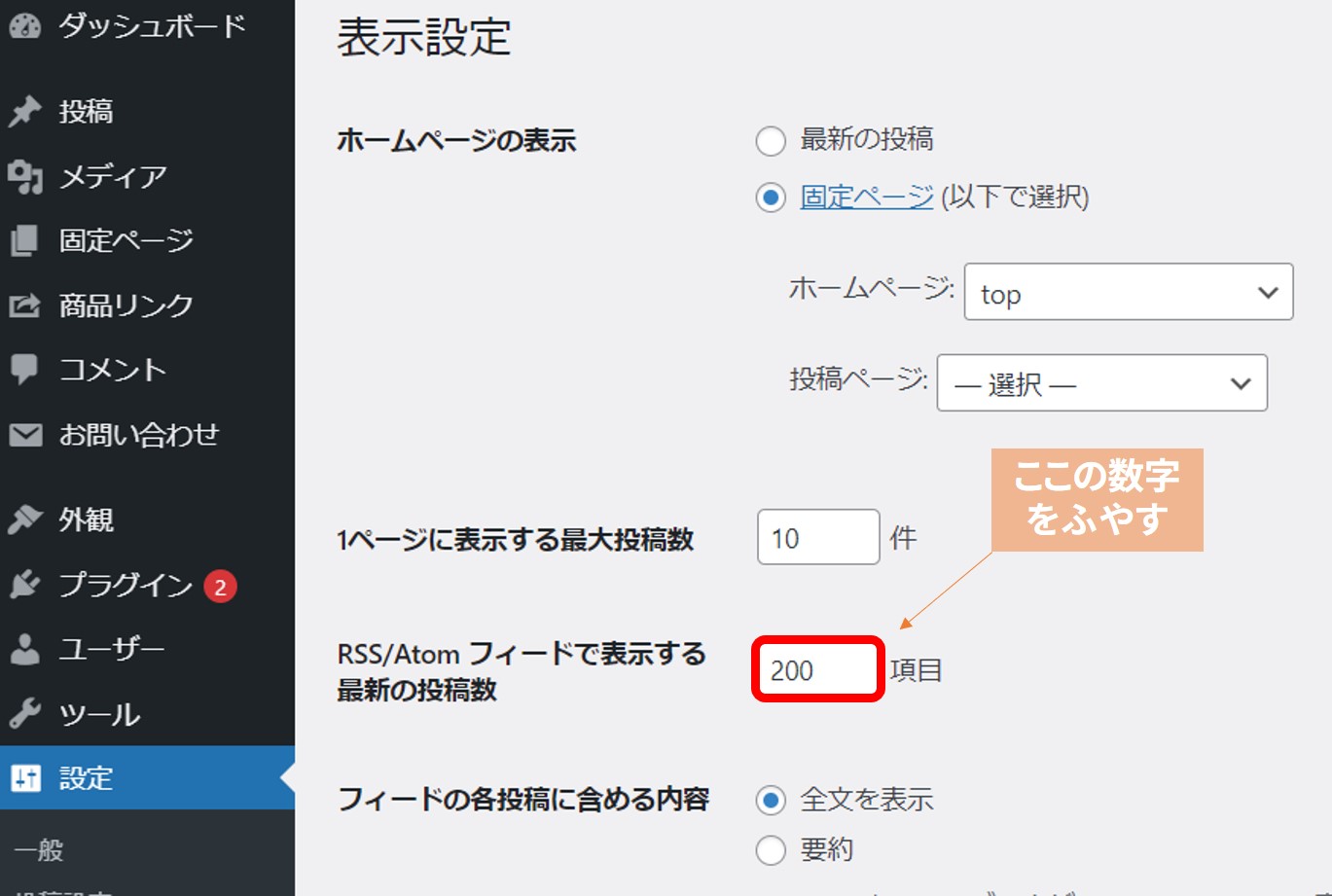
Task: Open the 投稿ページ dropdown showing 選択
Action: point(1102,383)
